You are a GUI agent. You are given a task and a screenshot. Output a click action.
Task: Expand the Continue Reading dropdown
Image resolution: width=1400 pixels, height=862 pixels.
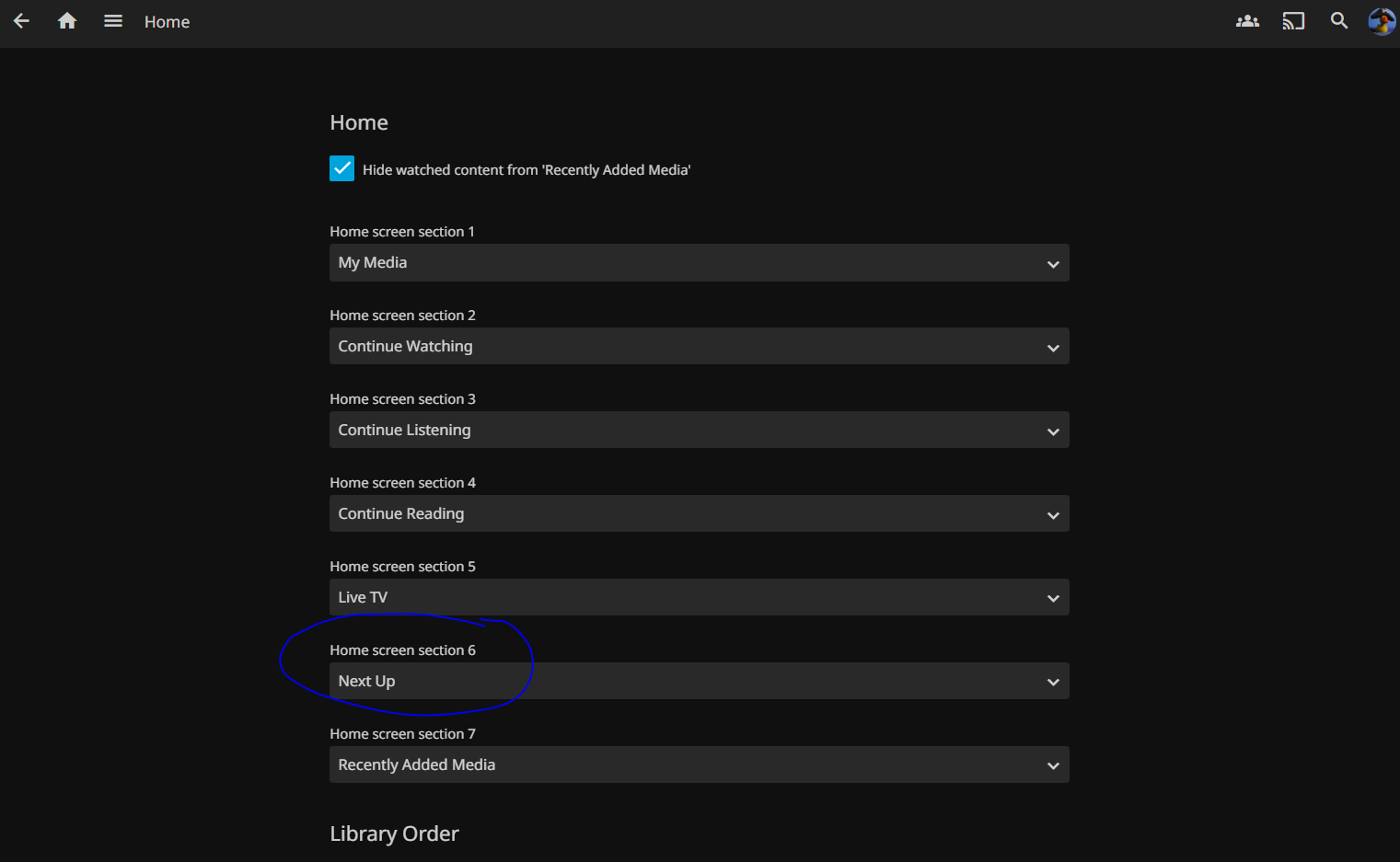click(699, 514)
